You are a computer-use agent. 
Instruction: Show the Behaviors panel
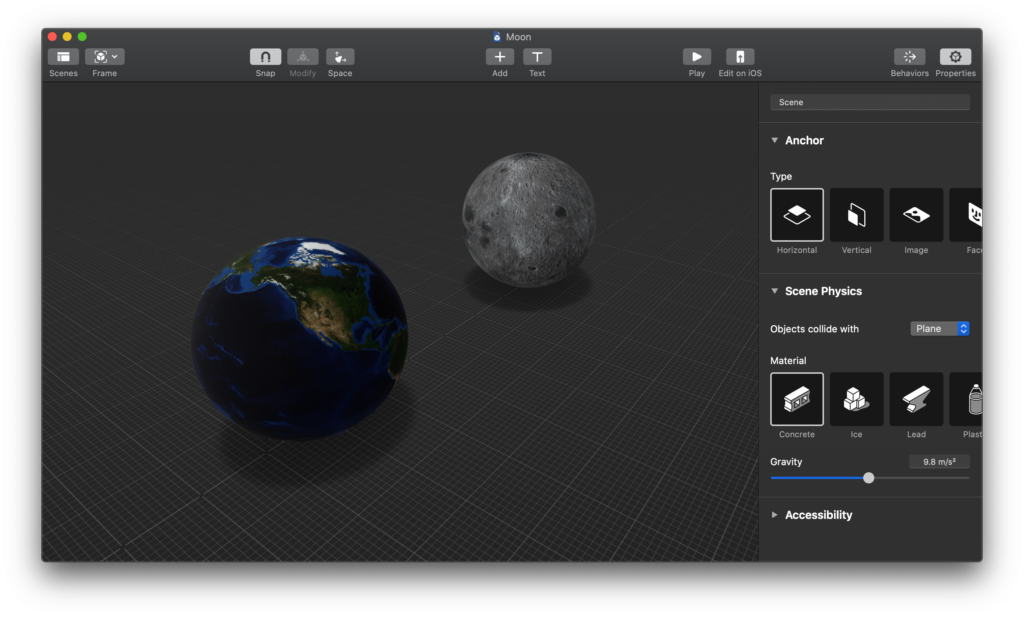[x=910, y=57]
